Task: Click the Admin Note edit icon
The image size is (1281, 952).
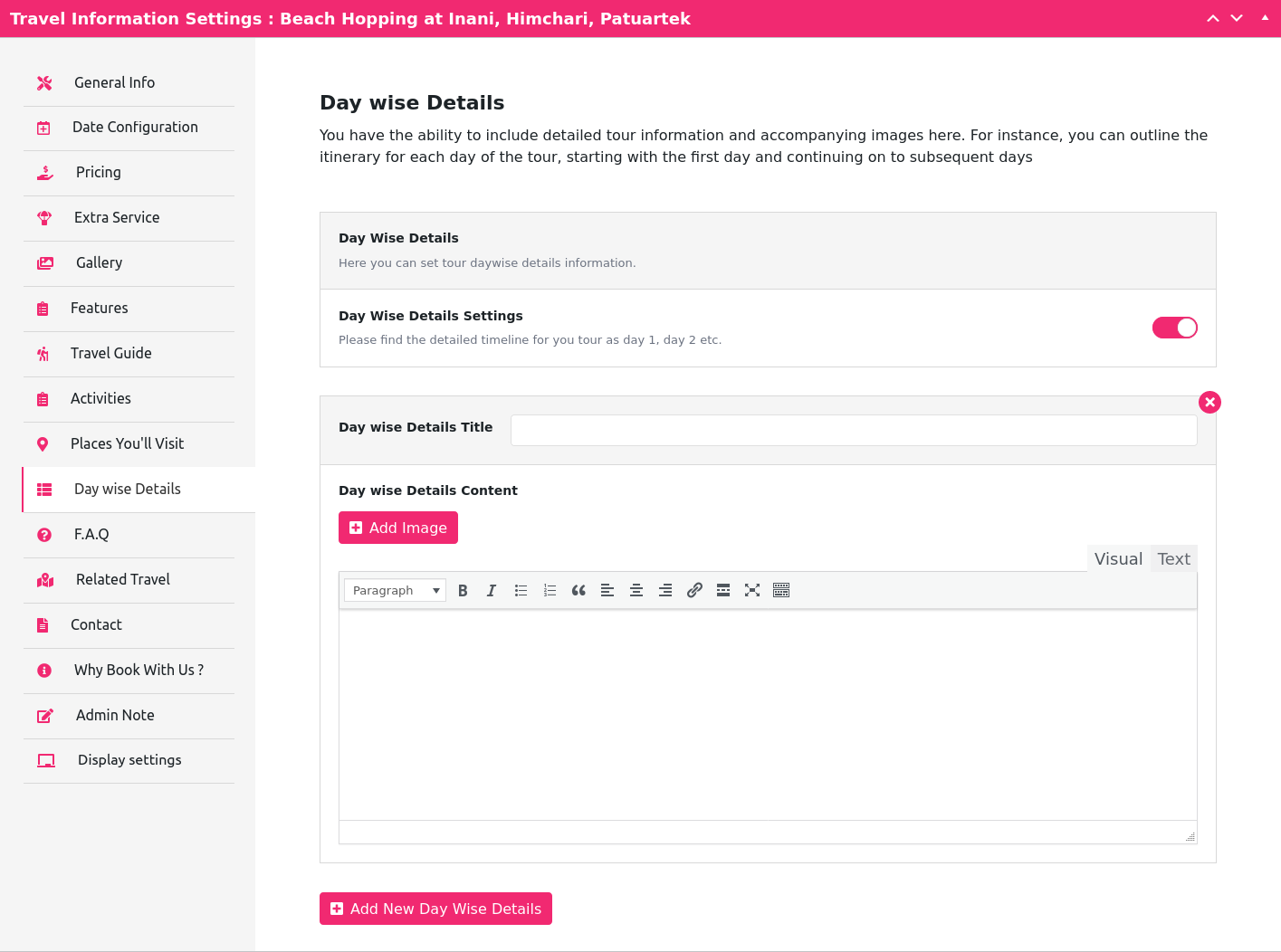Action: click(45, 716)
